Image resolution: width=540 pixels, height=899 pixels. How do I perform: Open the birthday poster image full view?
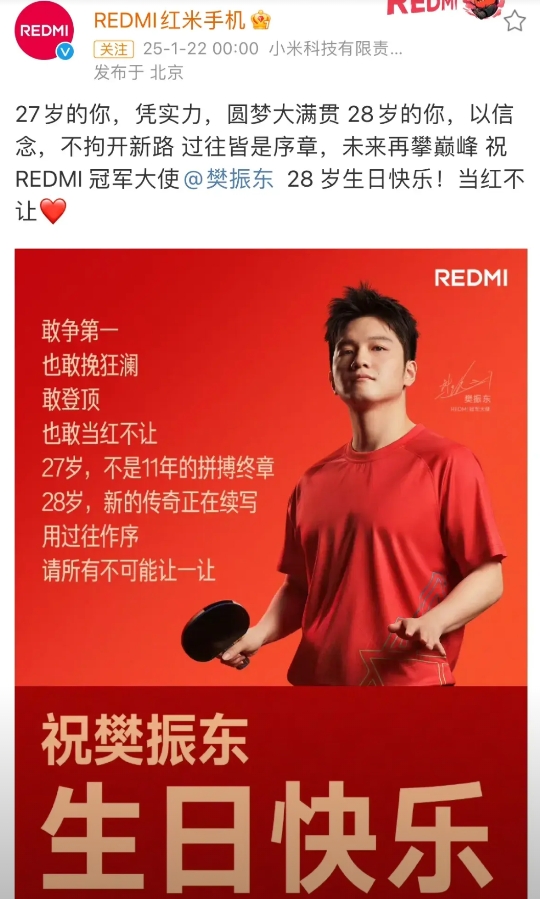271,573
